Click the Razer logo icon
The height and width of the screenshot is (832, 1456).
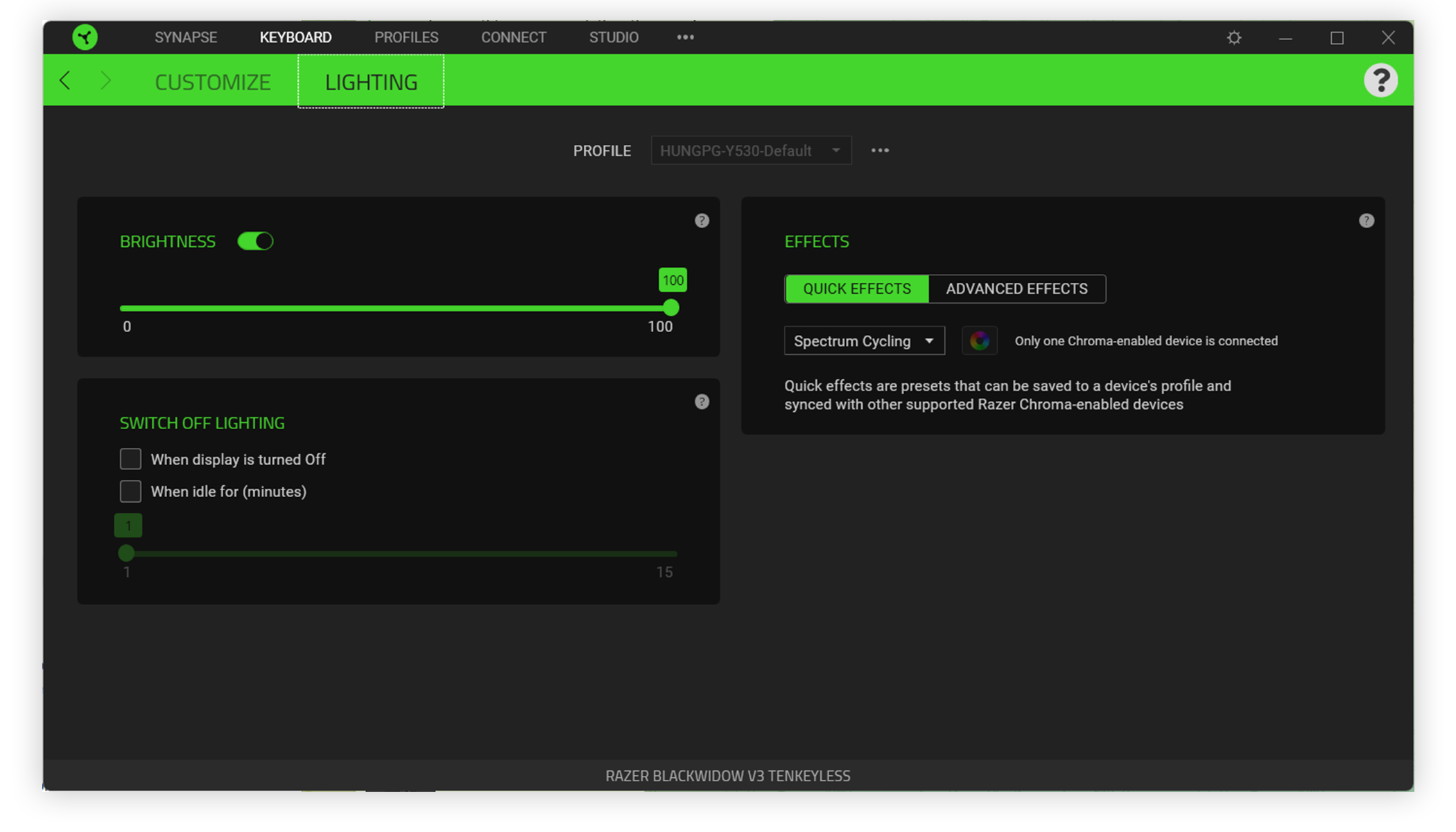(85, 37)
